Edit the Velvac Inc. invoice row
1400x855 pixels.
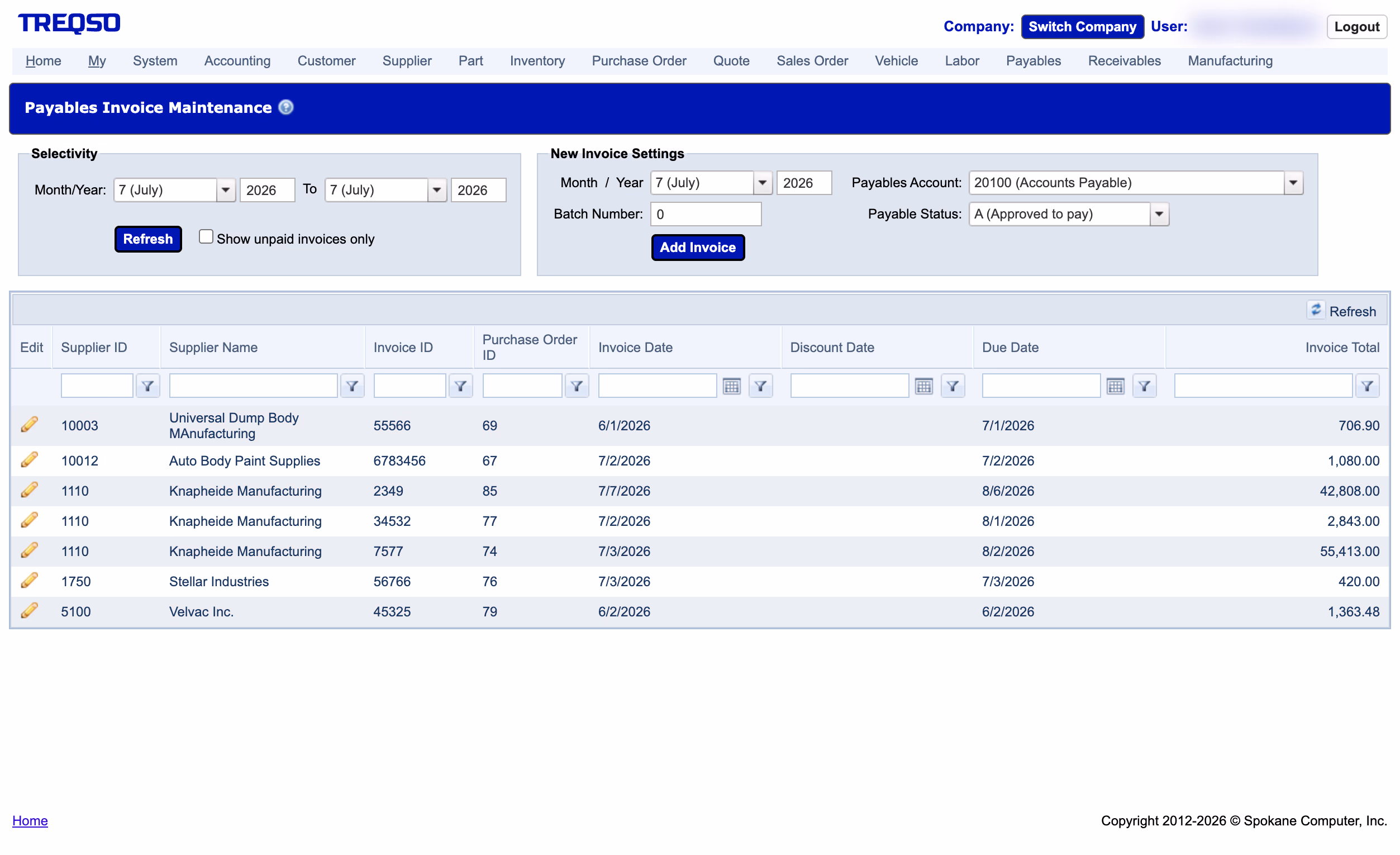(x=30, y=610)
